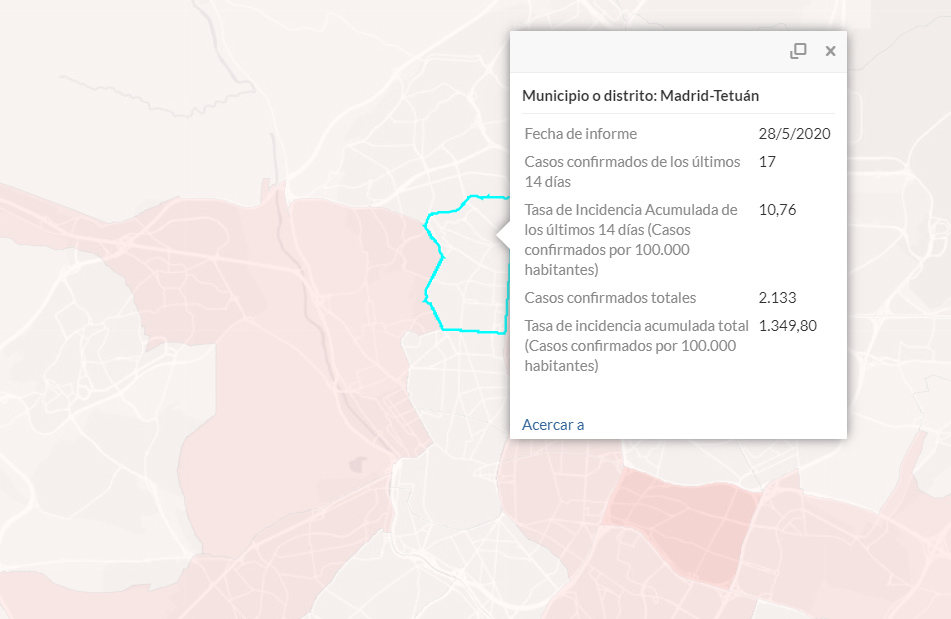Select the 14-day incidence value 10,76
Image resolution: width=951 pixels, height=619 pixels.
[x=777, y=210]
